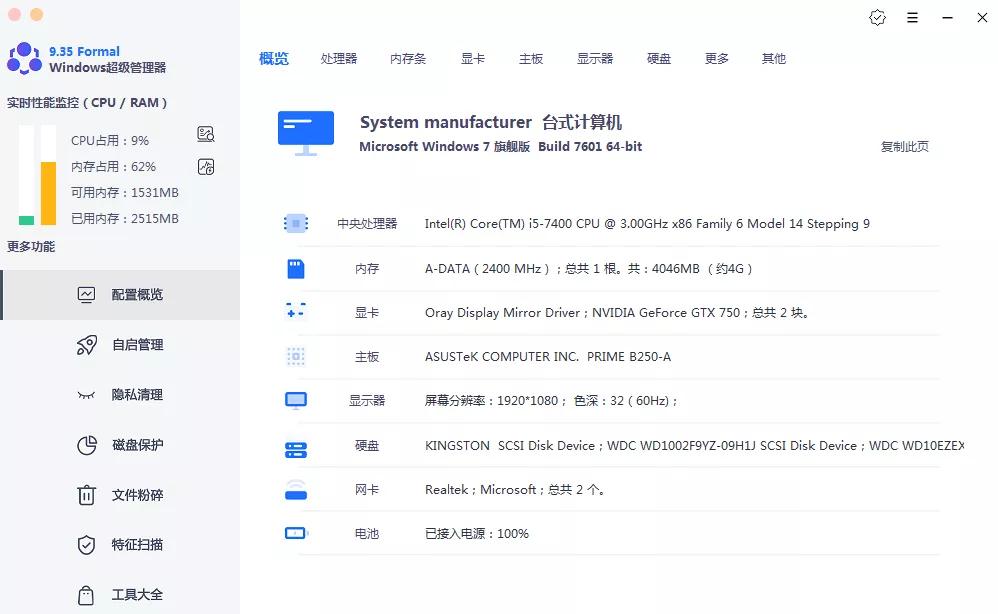This screenshot has width=998, height=614.
Task: Open the hamburger menu icon
Action: pos(912,17)
